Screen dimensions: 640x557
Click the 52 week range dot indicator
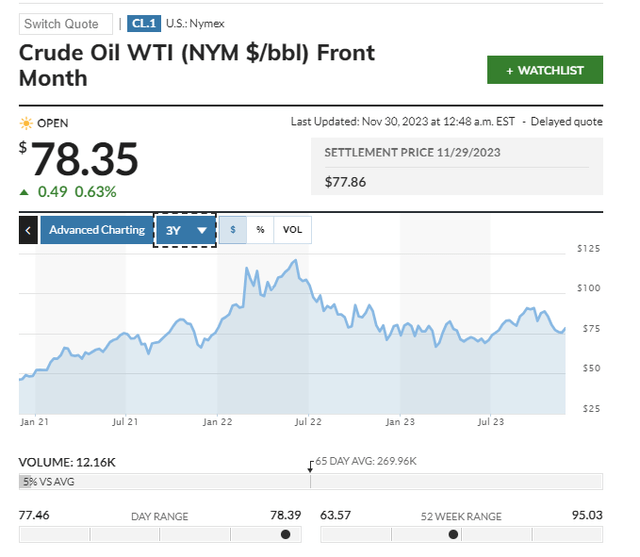coord(453,534)
